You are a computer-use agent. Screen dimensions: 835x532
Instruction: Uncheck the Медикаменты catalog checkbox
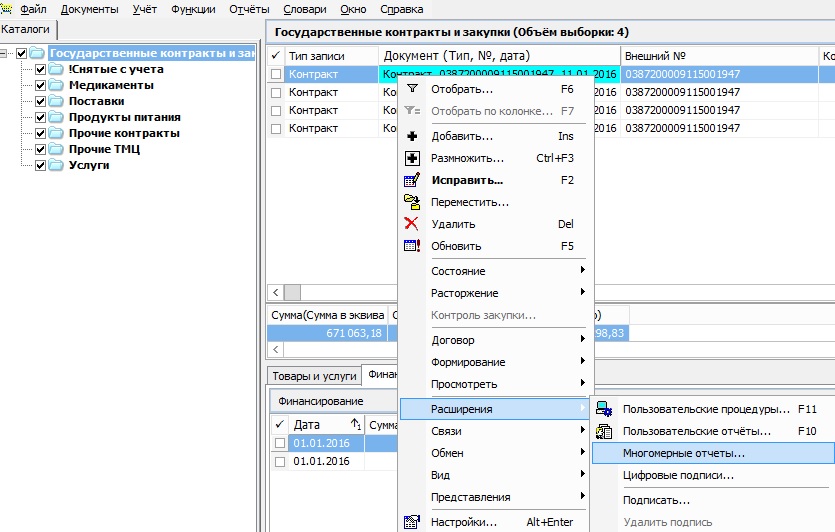pos(41,85)
